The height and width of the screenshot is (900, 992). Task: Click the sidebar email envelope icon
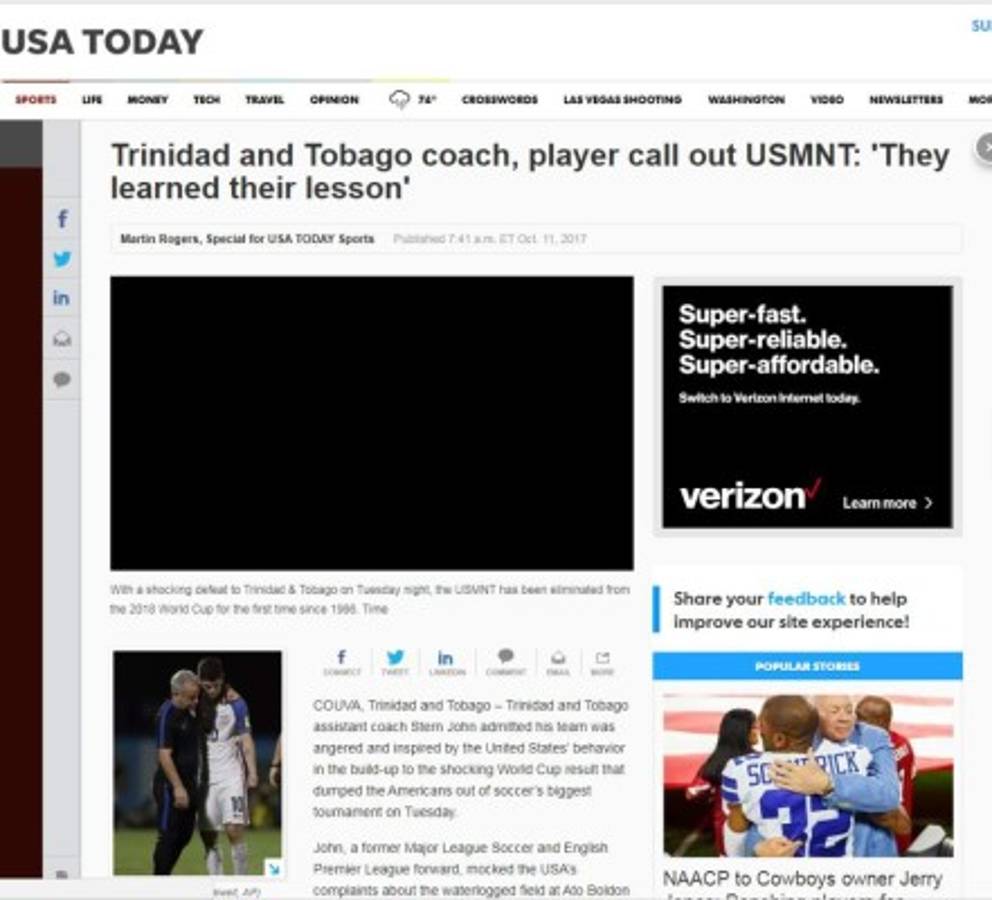coord(62,339)
